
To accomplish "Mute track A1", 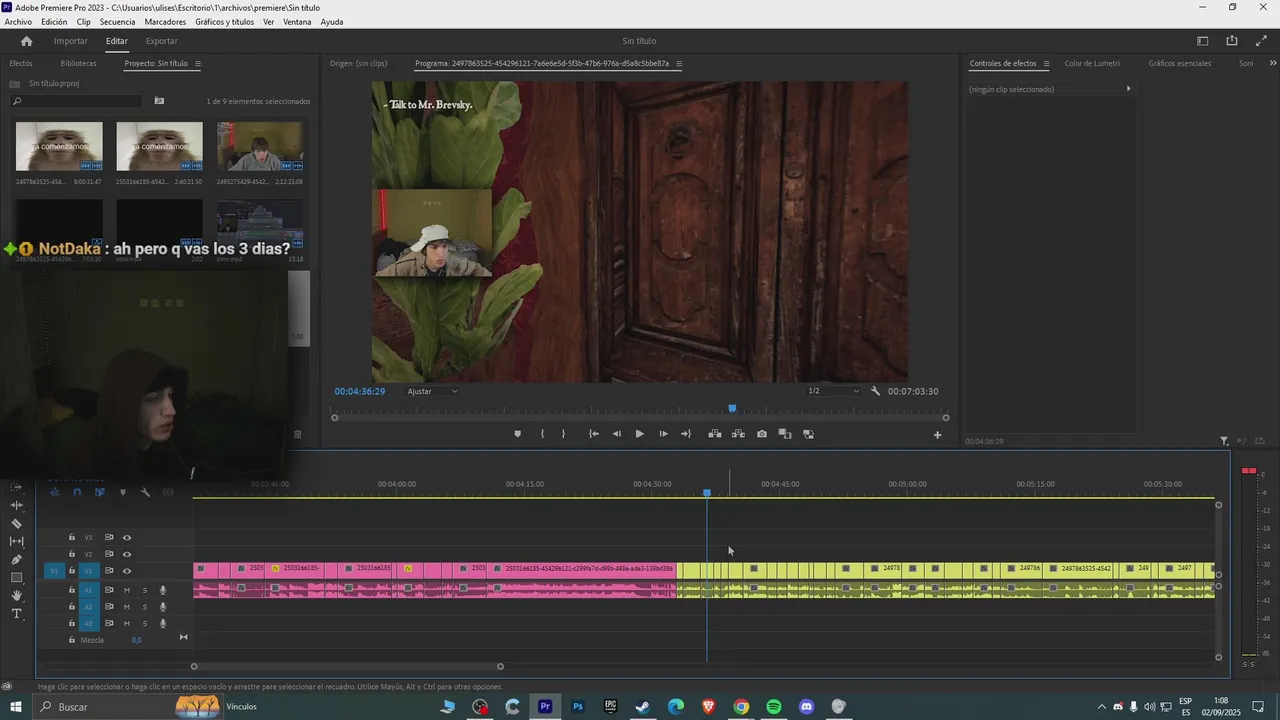I will [x=127, y=590].
